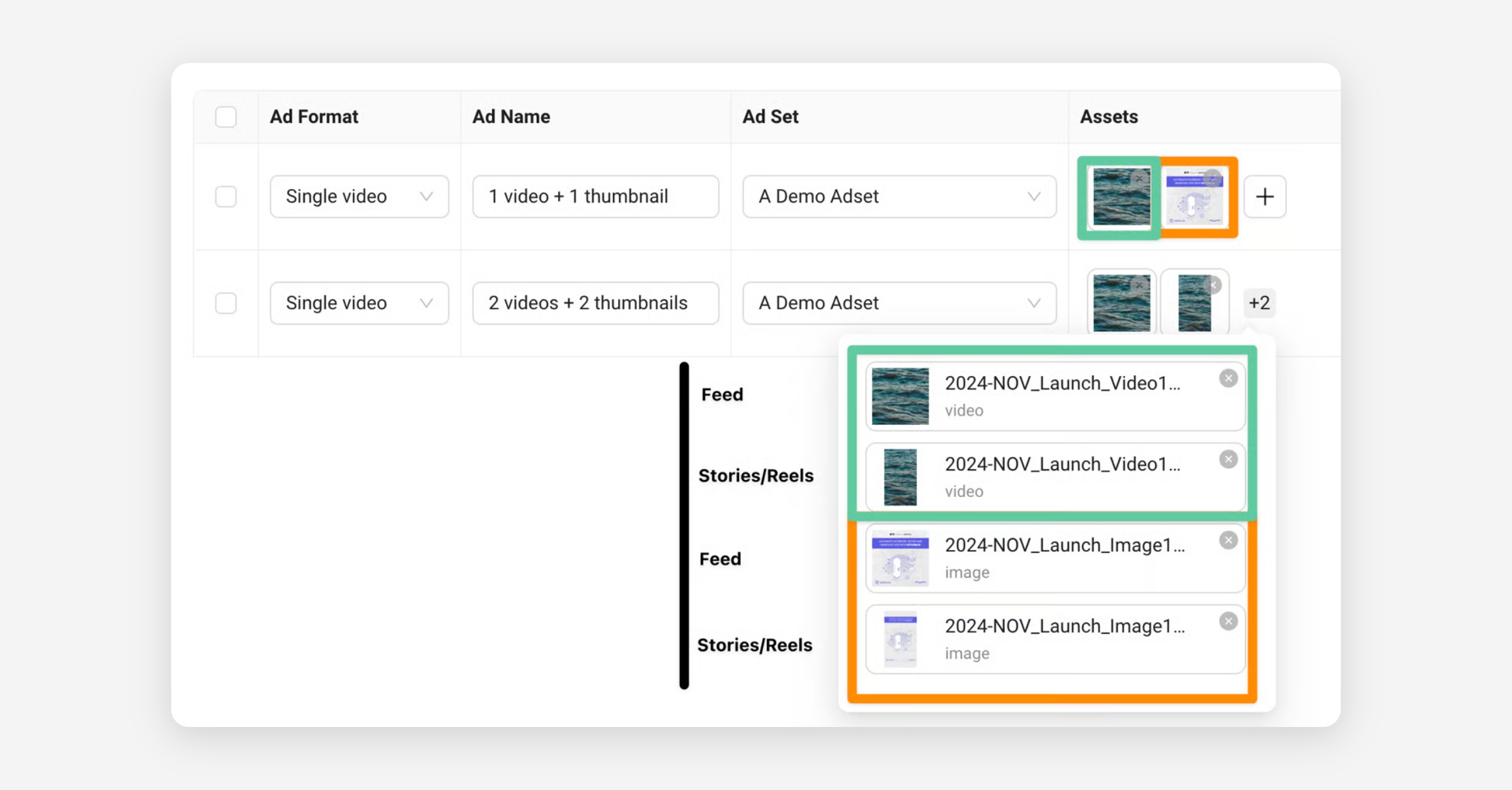Expand the A Demo Adset dropdown in the first row

point(899,197)
